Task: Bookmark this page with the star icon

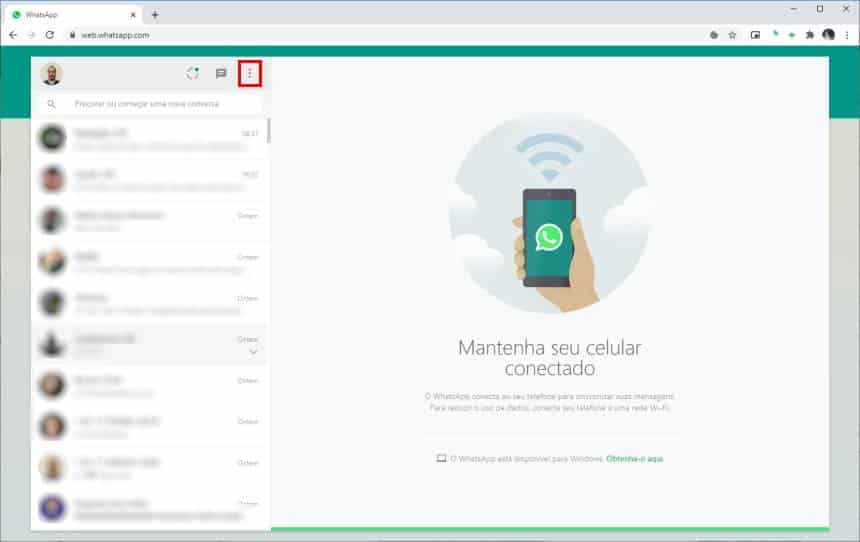Action: tap(732, 35)
